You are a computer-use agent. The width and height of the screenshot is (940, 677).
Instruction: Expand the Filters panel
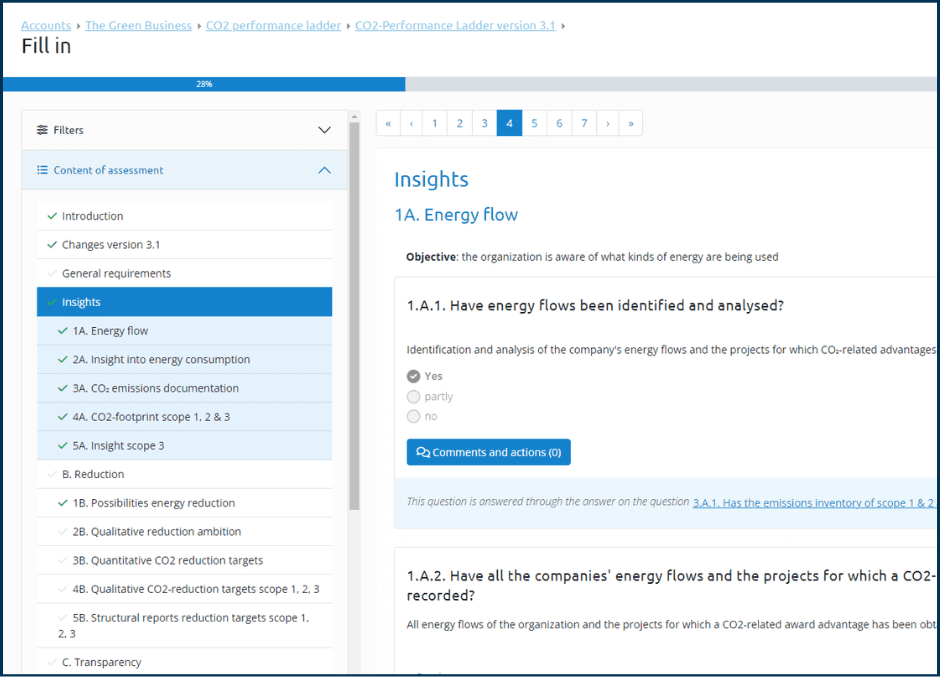click(x=324, y=129)
